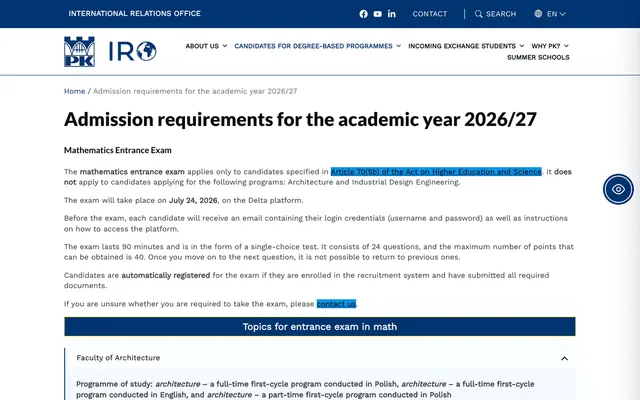Image resolution: width=640 pixels, height=400 pixels.
Task: Click the magnifying glass search icon
Action: [478, 14]
